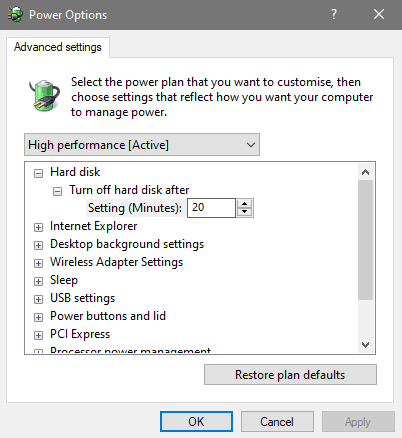Select the Advanced settings tab

(58, 47)
